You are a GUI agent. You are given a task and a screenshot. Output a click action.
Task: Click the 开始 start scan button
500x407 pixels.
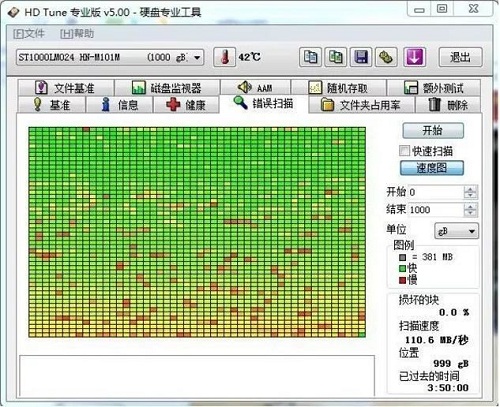pos(433,130)
